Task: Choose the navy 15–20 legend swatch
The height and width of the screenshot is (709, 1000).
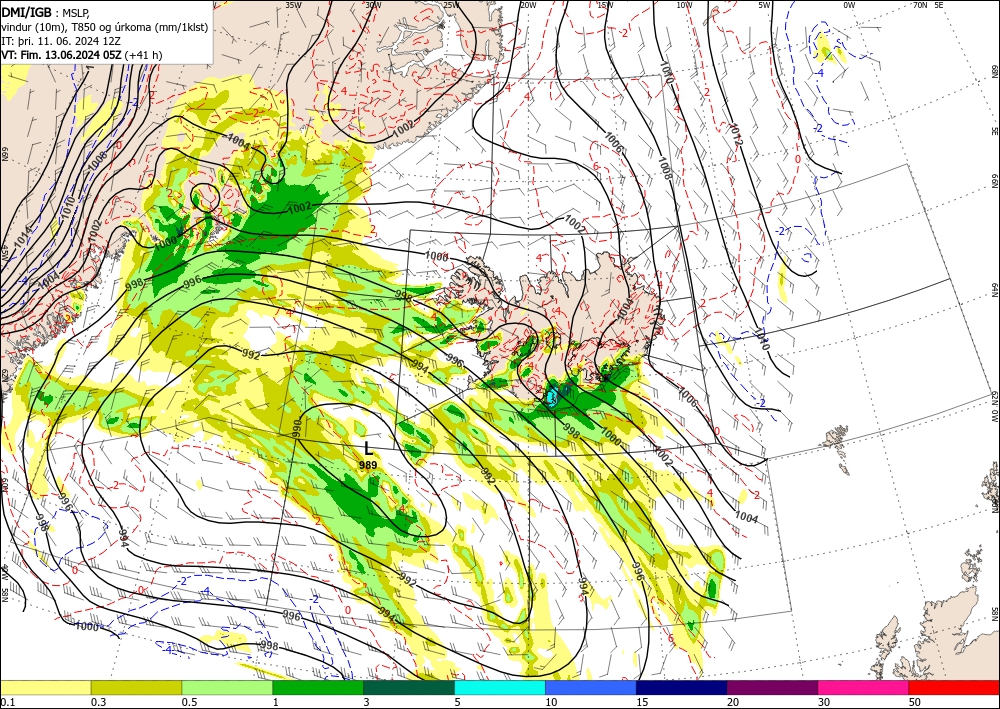Action: (682, 687)
